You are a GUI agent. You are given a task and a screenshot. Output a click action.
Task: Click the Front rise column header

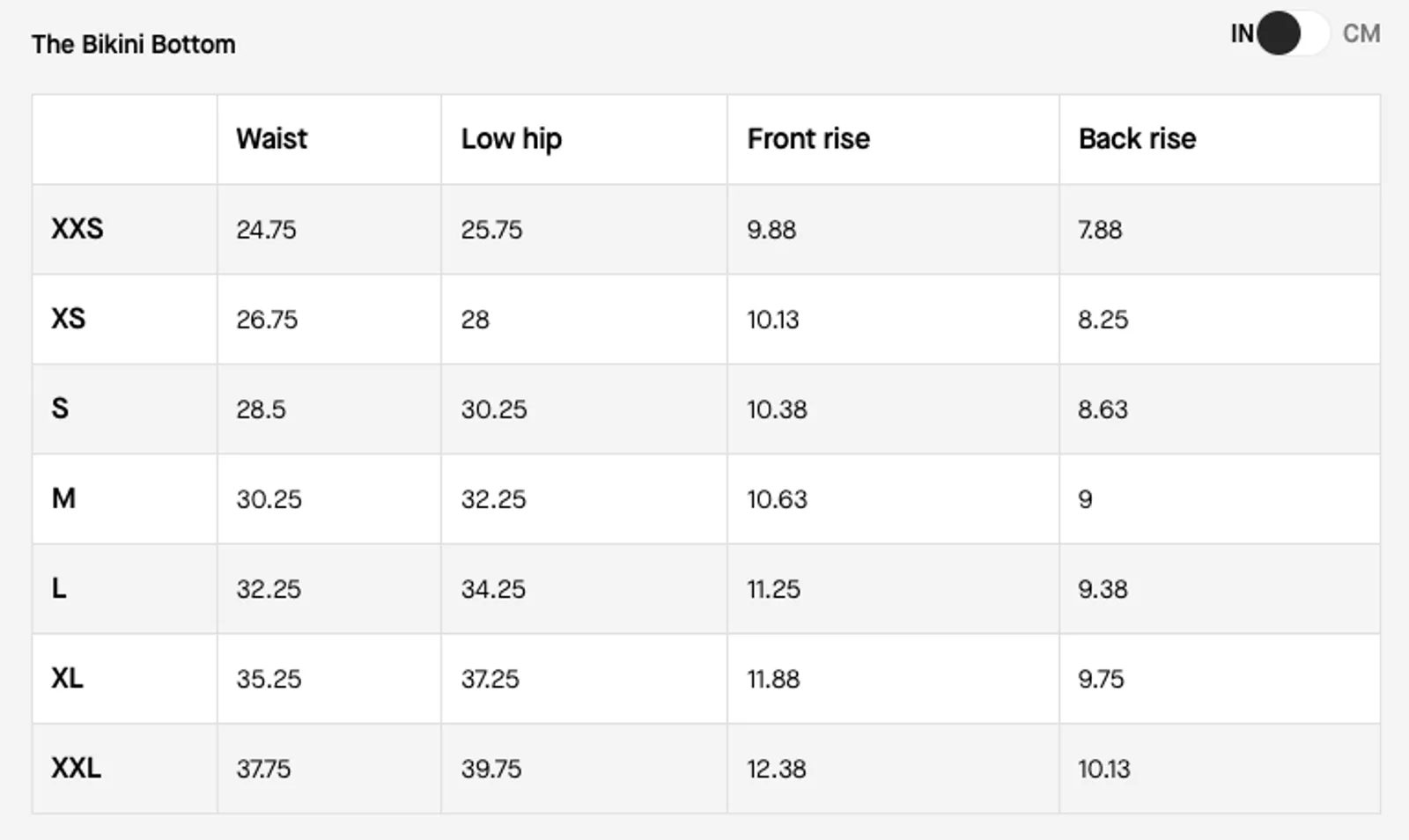click(808, 138)
